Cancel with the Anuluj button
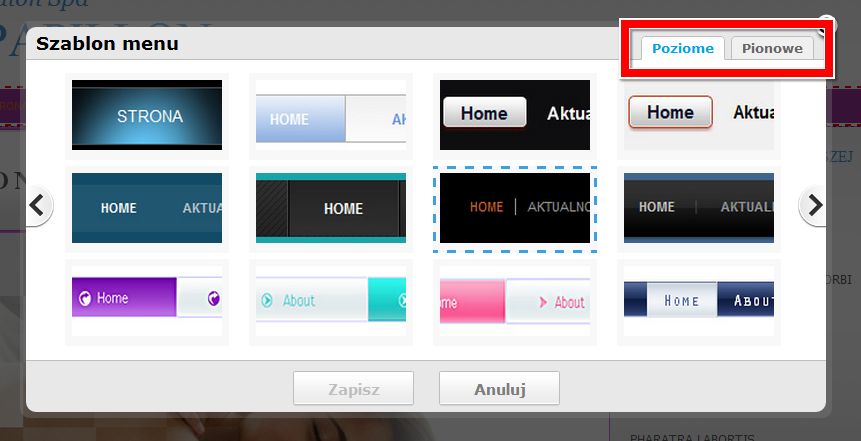 [x=499, y=388]
